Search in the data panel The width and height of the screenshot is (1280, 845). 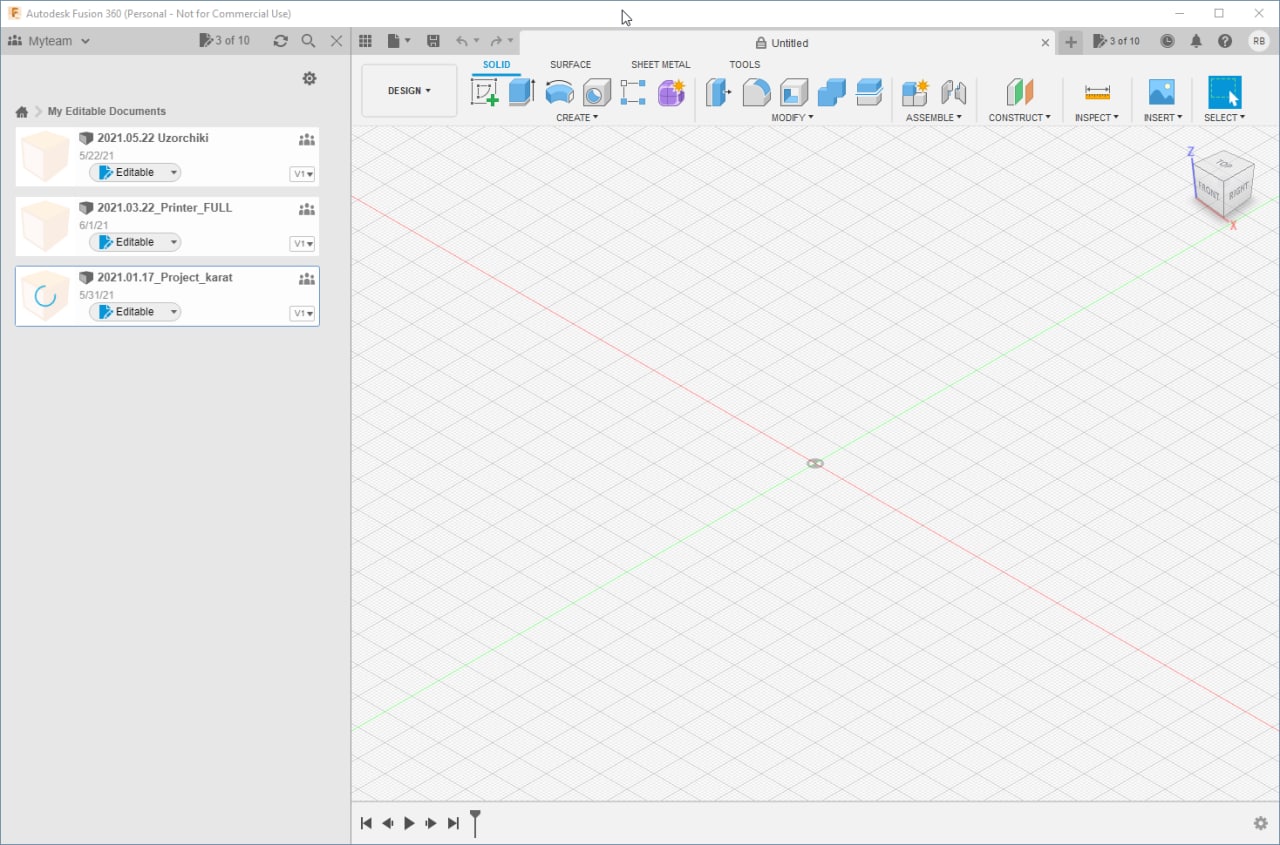(308, 41)
